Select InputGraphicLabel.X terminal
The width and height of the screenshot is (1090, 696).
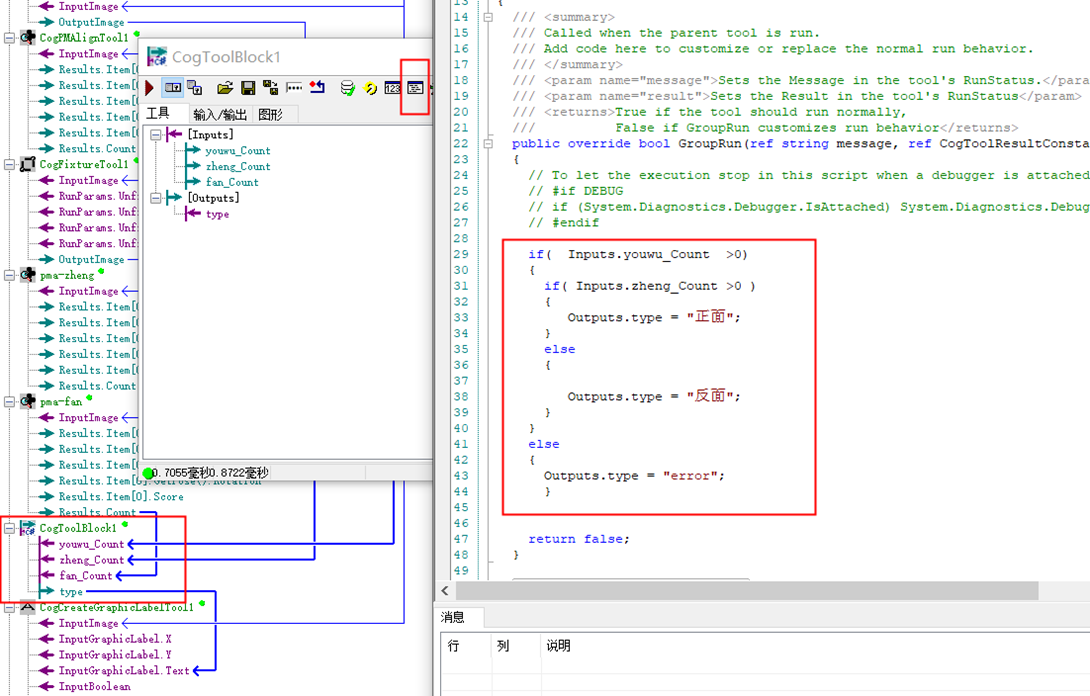(115, 639)
